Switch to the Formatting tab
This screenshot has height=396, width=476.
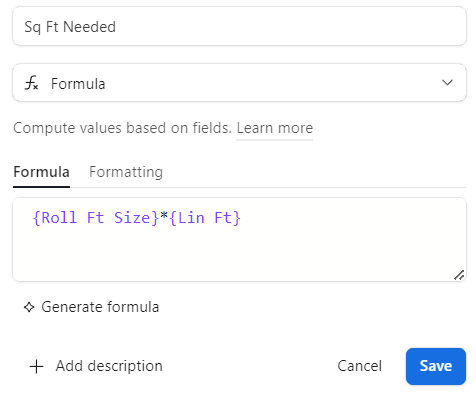126,172
